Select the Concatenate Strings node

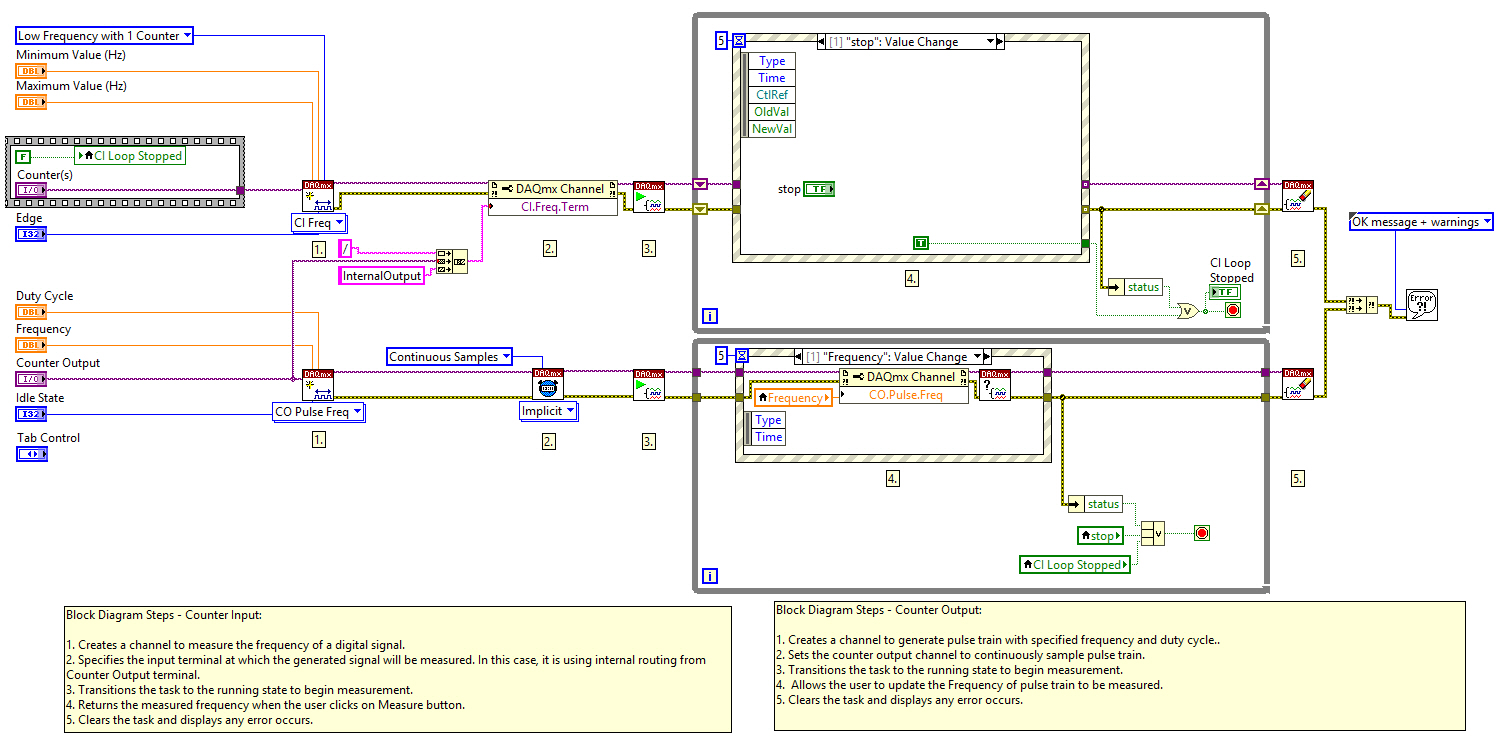point(452,261)
